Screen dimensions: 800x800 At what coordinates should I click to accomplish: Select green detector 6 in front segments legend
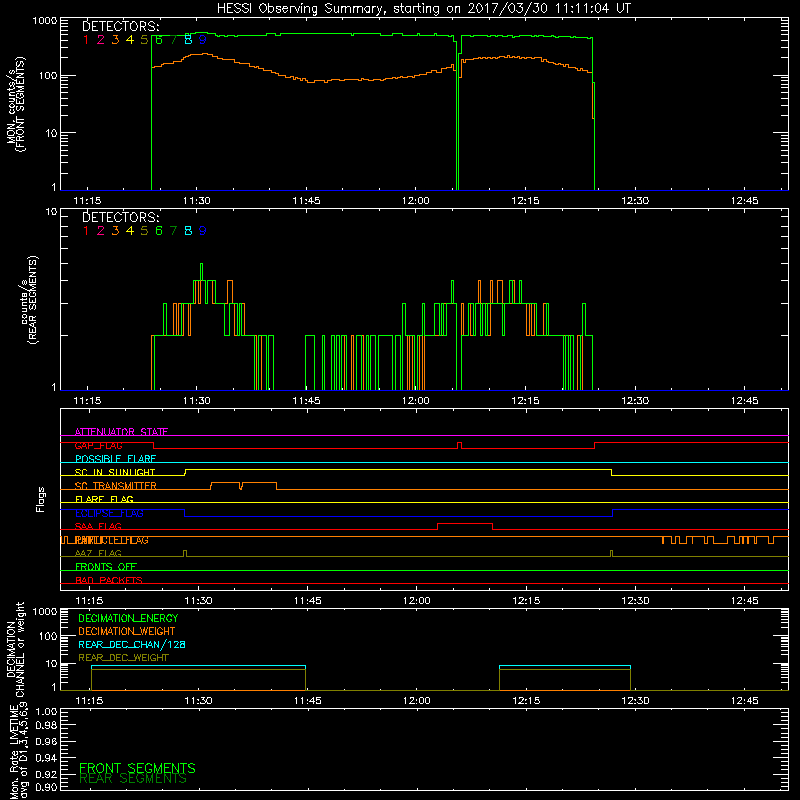point(159,40)
